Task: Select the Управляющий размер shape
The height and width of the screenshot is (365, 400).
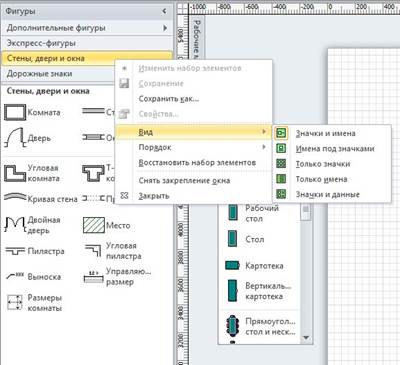Action: [117, 276]
